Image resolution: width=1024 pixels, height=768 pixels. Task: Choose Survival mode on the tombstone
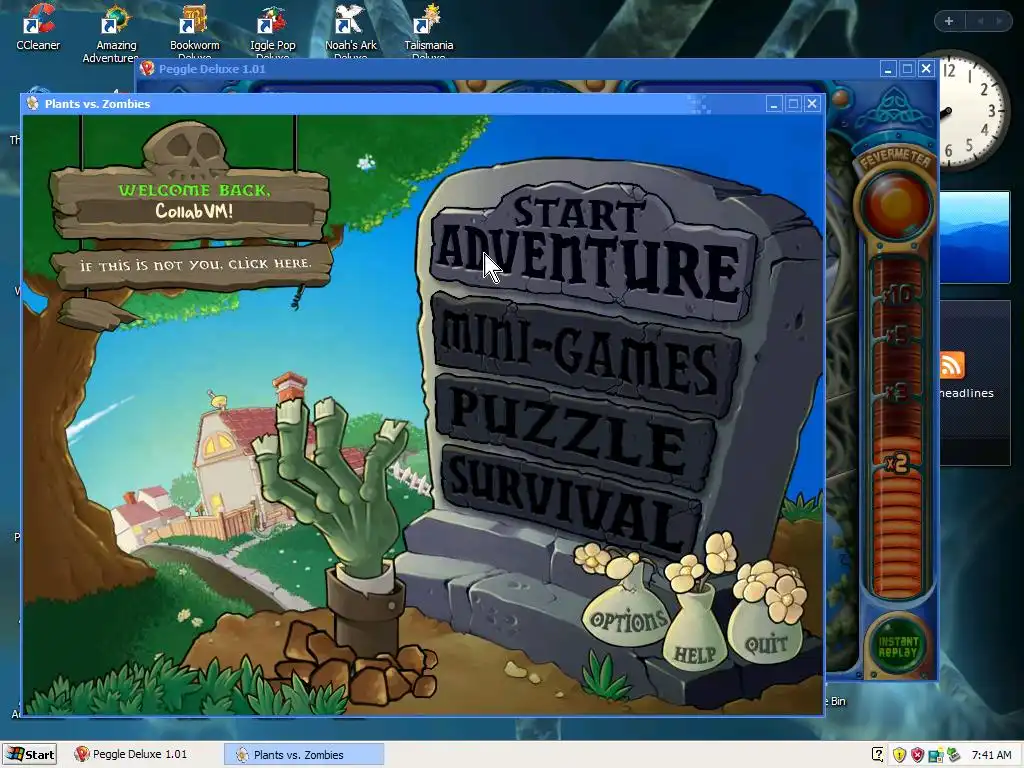tap(569, 500)
